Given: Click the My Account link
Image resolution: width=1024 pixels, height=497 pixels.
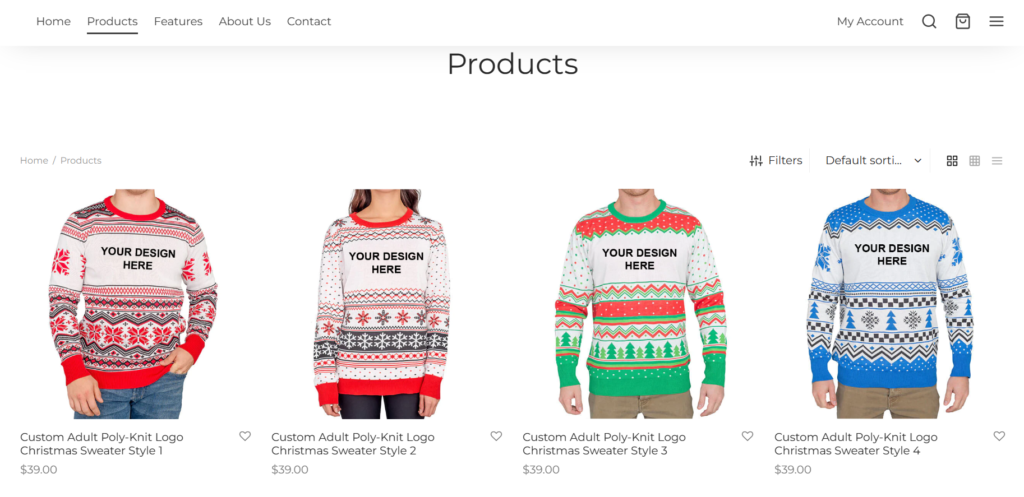Looking at the screenshot, I should point(870,21).
